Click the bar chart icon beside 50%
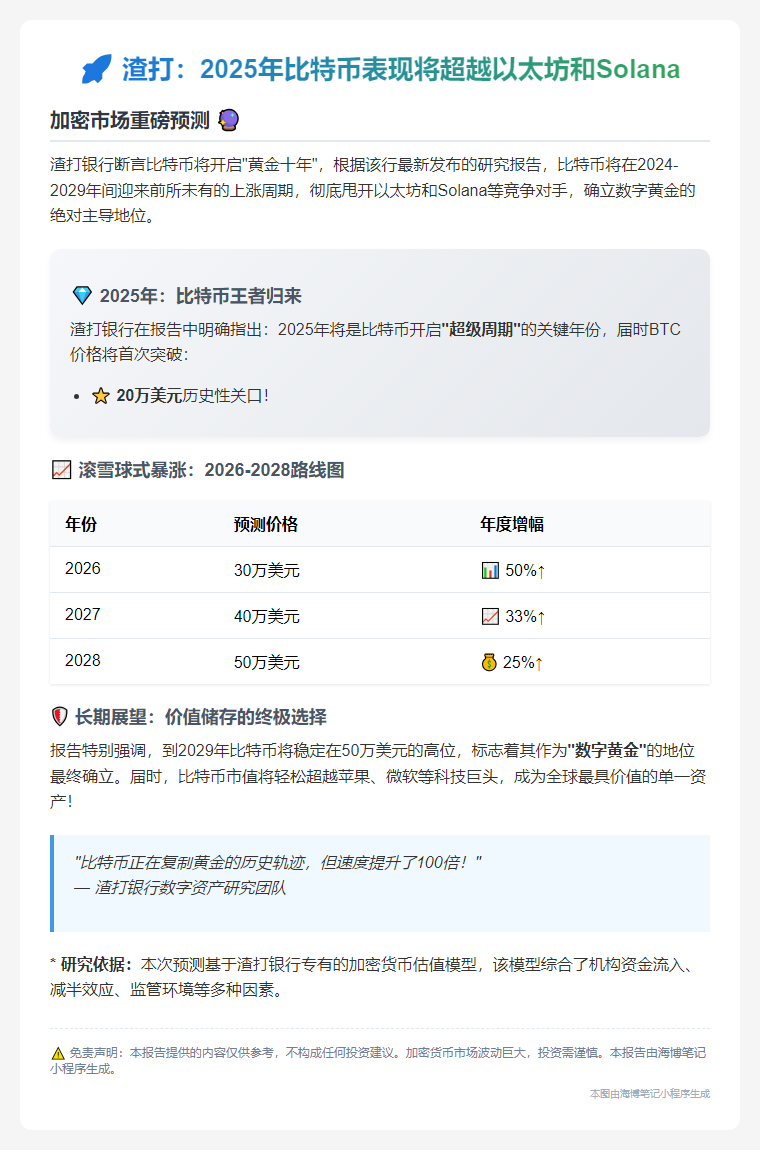 pos(490,570)
